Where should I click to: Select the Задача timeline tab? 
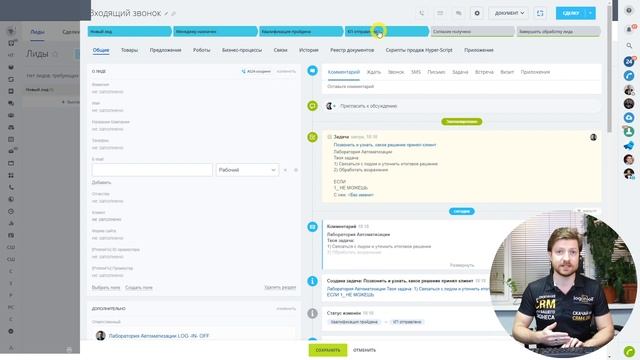460,72
